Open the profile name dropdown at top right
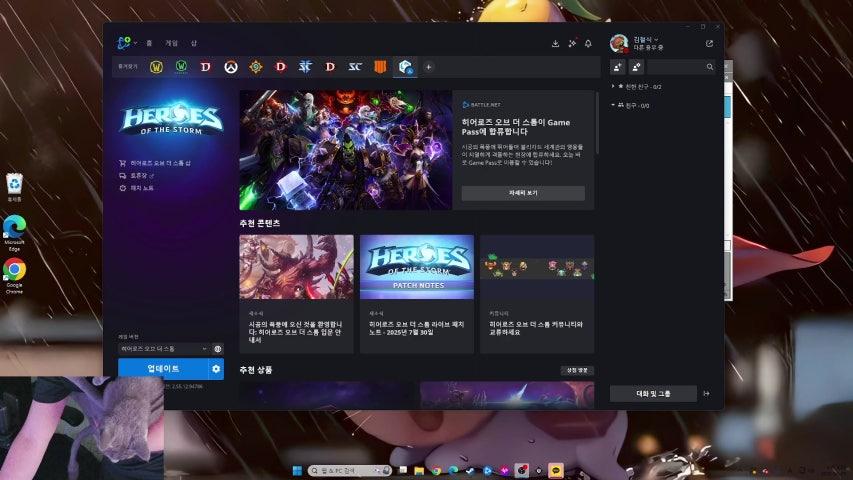 click(x=646, y=39)
